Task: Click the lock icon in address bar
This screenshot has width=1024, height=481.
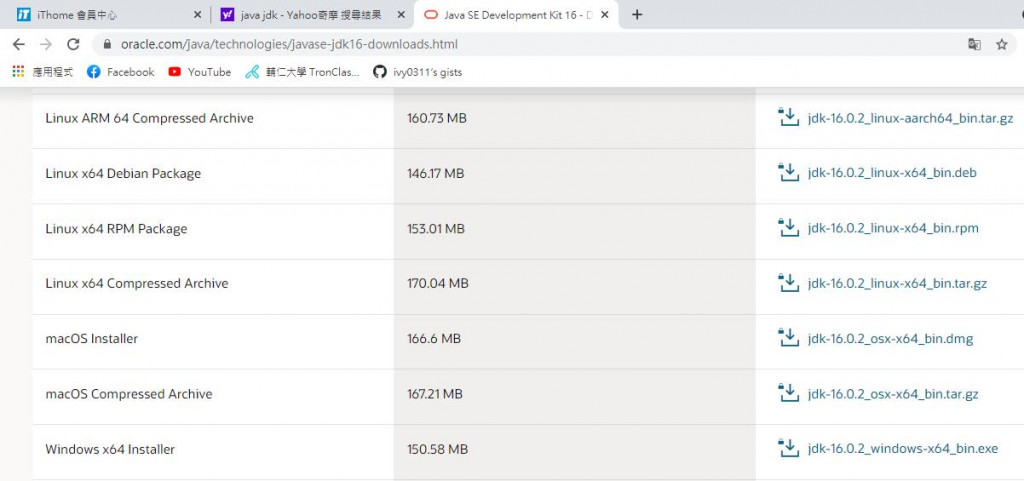Action: click(x=108, y=44)
